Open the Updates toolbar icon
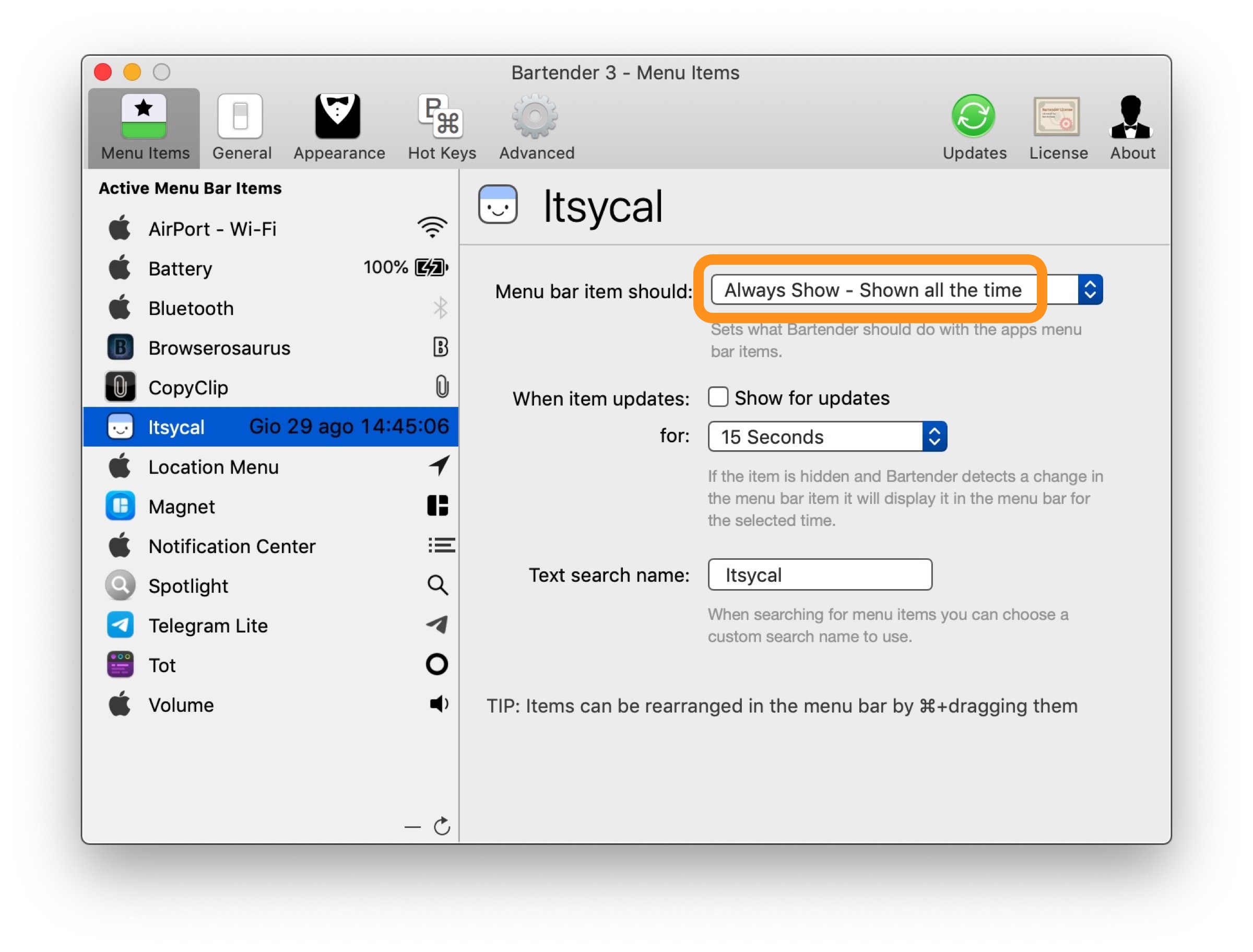 pos(974,126)
